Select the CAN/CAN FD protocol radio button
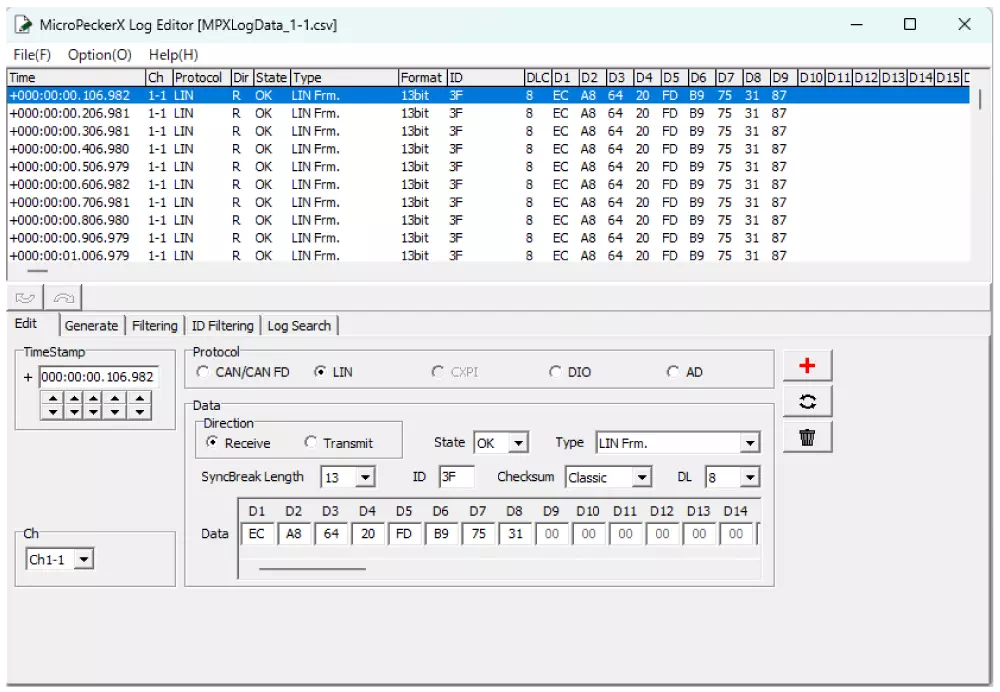This screenshot has height=692, width=1000. [x=204, y=372]
